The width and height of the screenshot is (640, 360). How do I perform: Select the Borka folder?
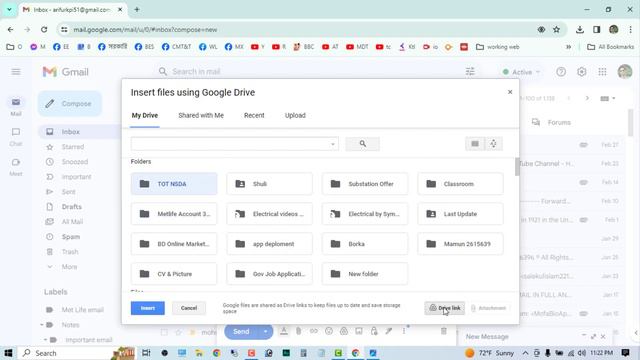click(365, 244)
